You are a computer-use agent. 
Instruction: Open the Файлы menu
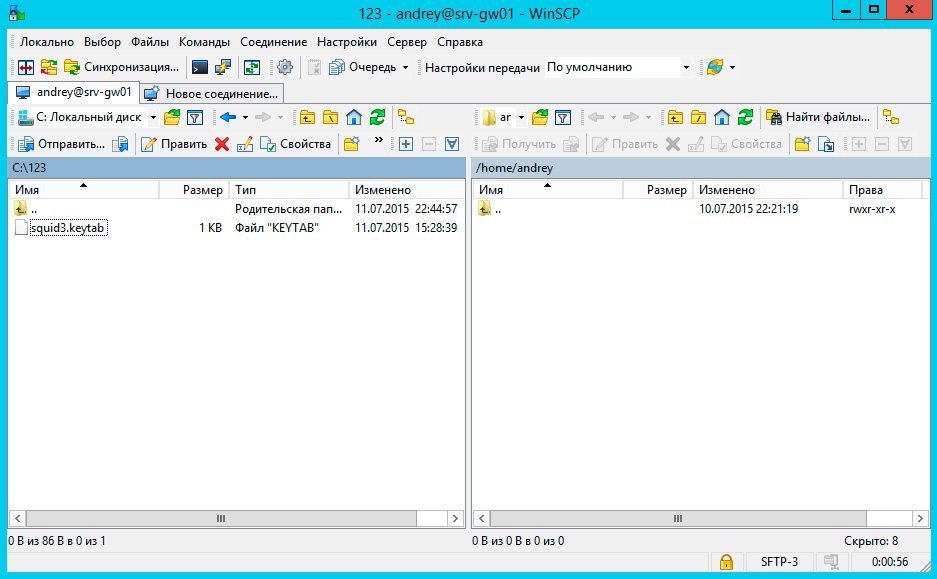tap(150, 42)
